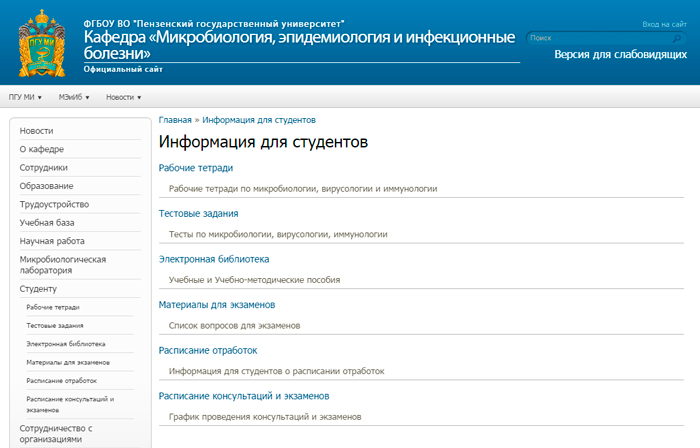
Task: Click the department title Кафедра «Микробиология…»
Action: (299, 45)
